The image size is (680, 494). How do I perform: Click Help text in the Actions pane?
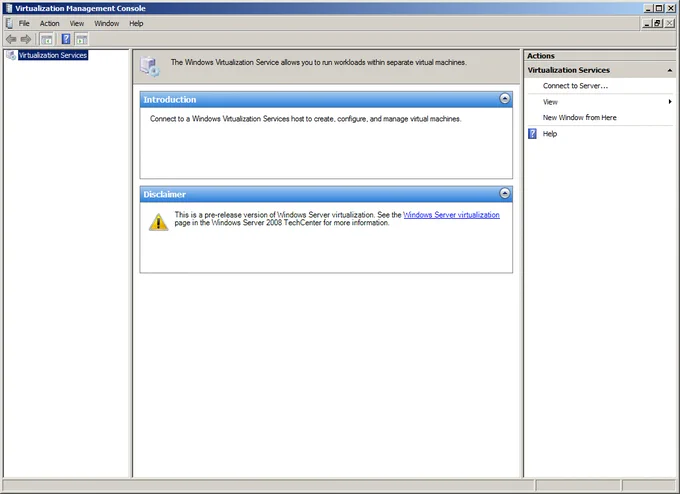[x=549, y=134]
